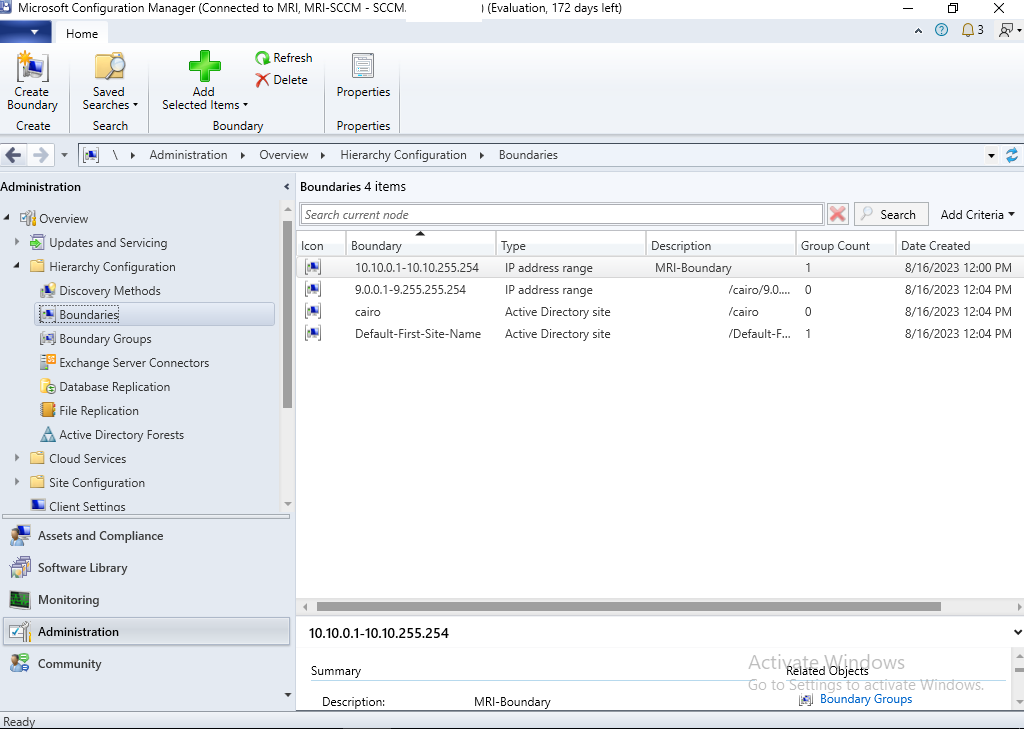1024x729 pixels.
Task: Select the Client Settings node
Action: 78,506
